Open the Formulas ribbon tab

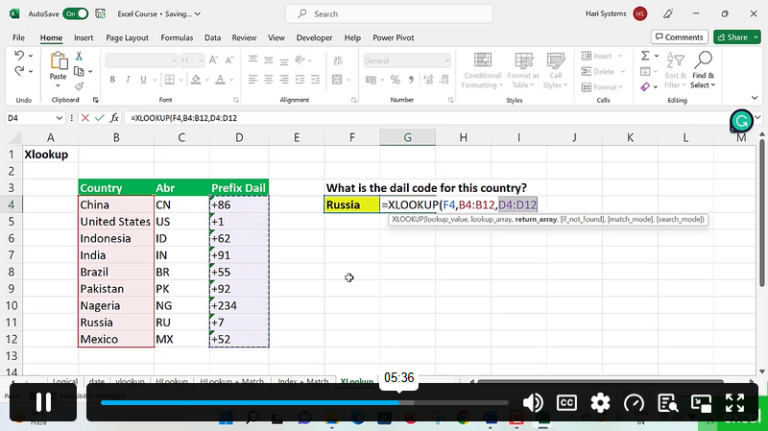(x=176, y=37)
